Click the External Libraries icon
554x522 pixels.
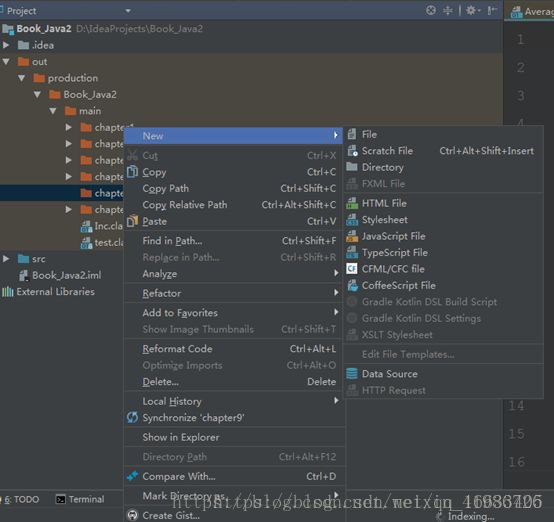tap(8, 292)
